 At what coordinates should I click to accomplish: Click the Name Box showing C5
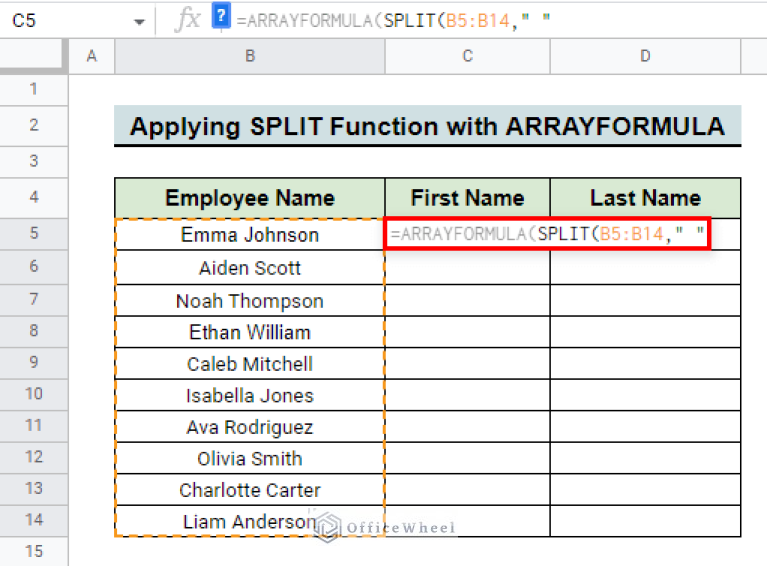click(x=60, y=20)
